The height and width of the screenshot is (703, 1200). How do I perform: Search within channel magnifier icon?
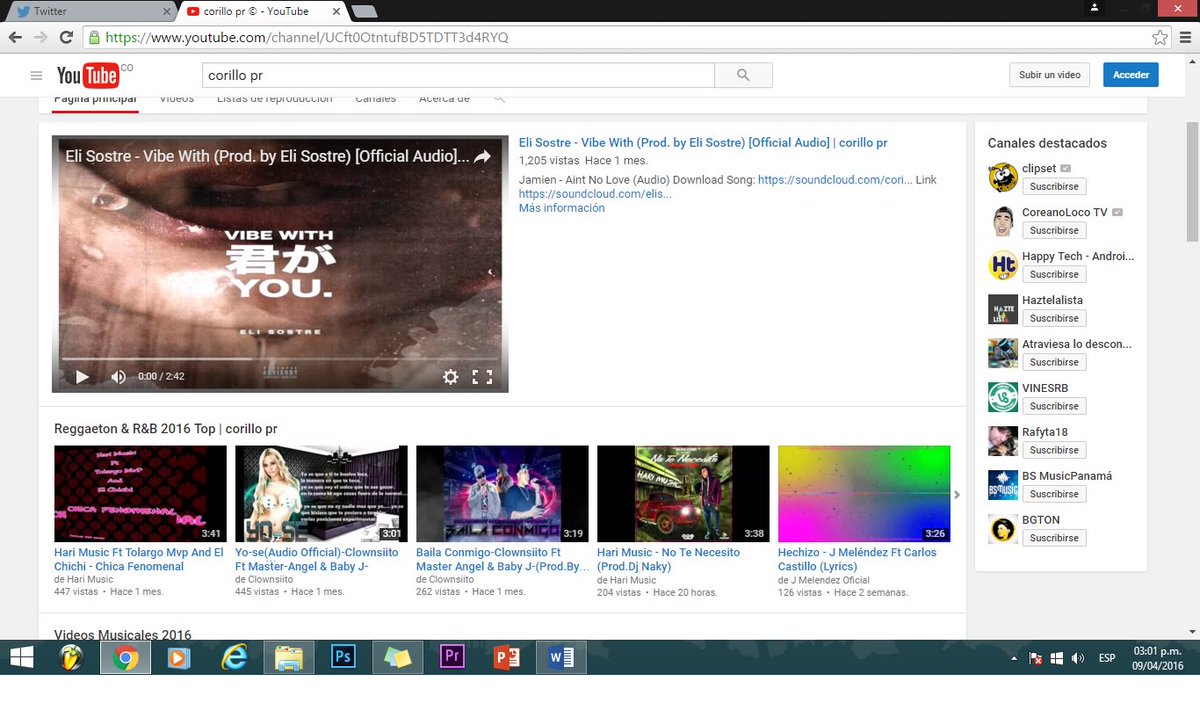(x=499, y=98)
